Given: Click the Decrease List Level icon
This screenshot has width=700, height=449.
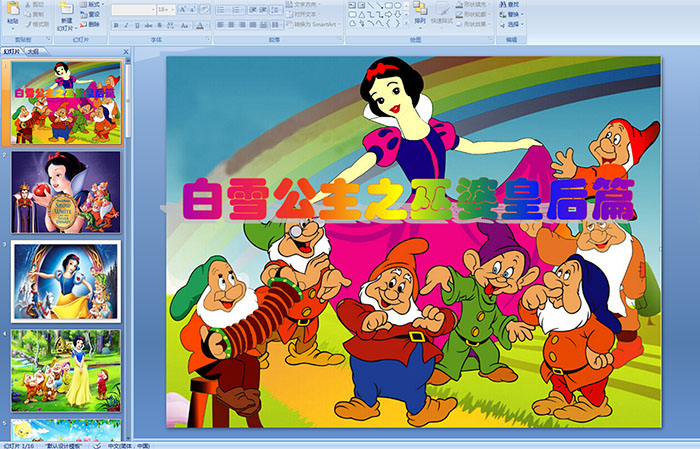Looking at the screenshot, I should point(253,10).
